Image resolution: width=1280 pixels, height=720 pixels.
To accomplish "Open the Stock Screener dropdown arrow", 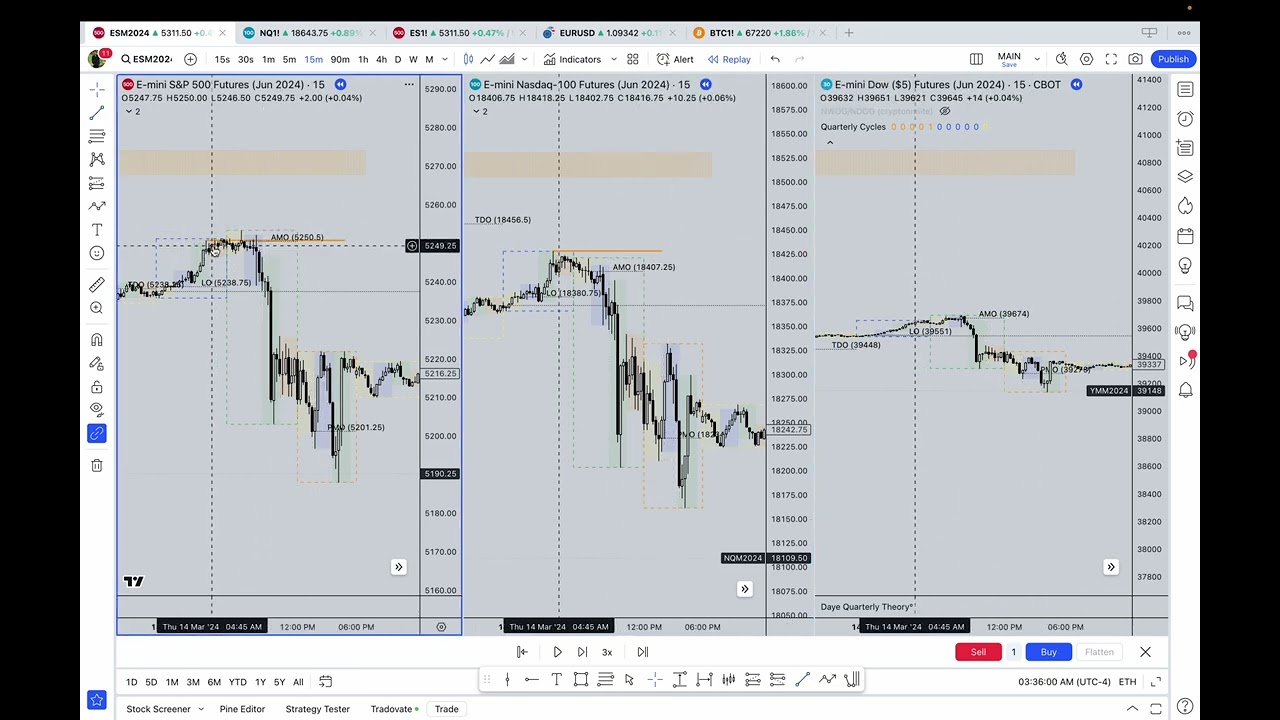I will (200, 709).
